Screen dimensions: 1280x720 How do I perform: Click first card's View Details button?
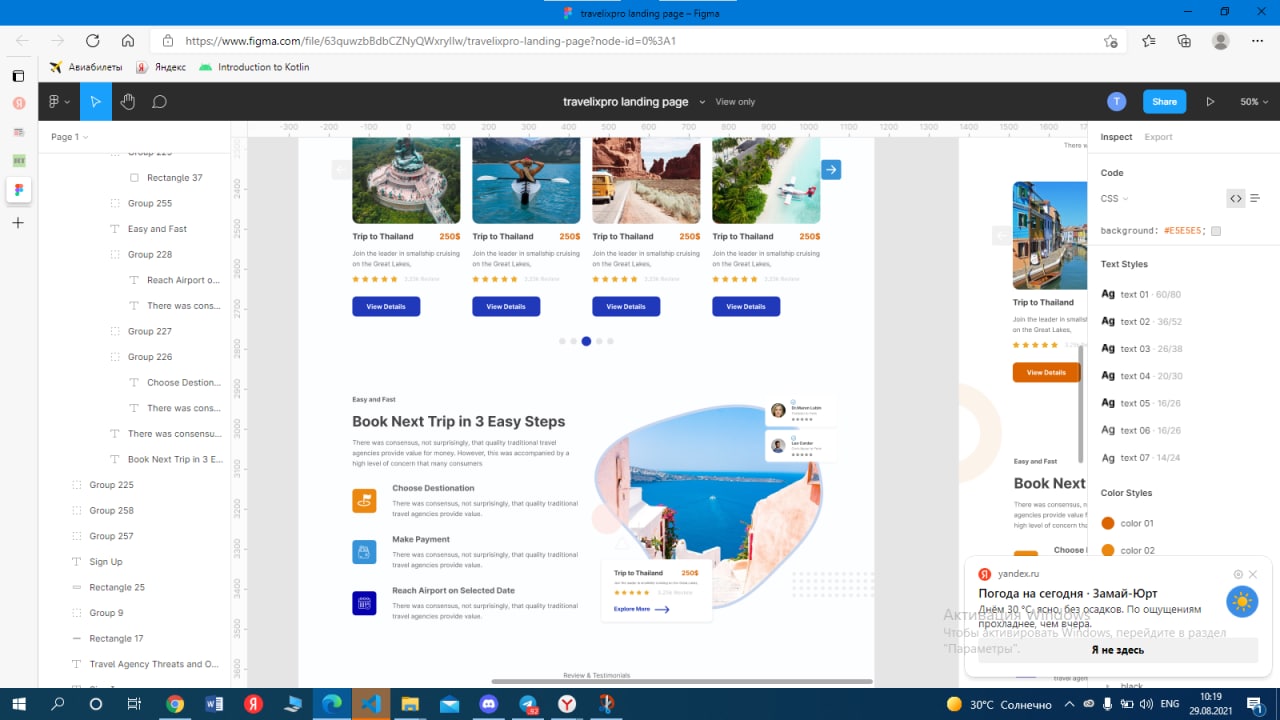coord(386,306)
